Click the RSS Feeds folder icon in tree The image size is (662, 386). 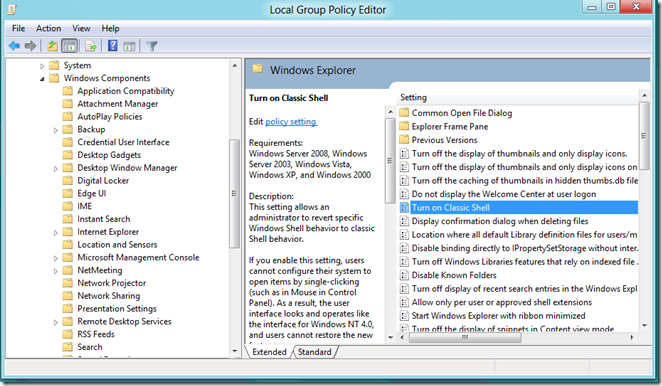[x=68, y=334]
